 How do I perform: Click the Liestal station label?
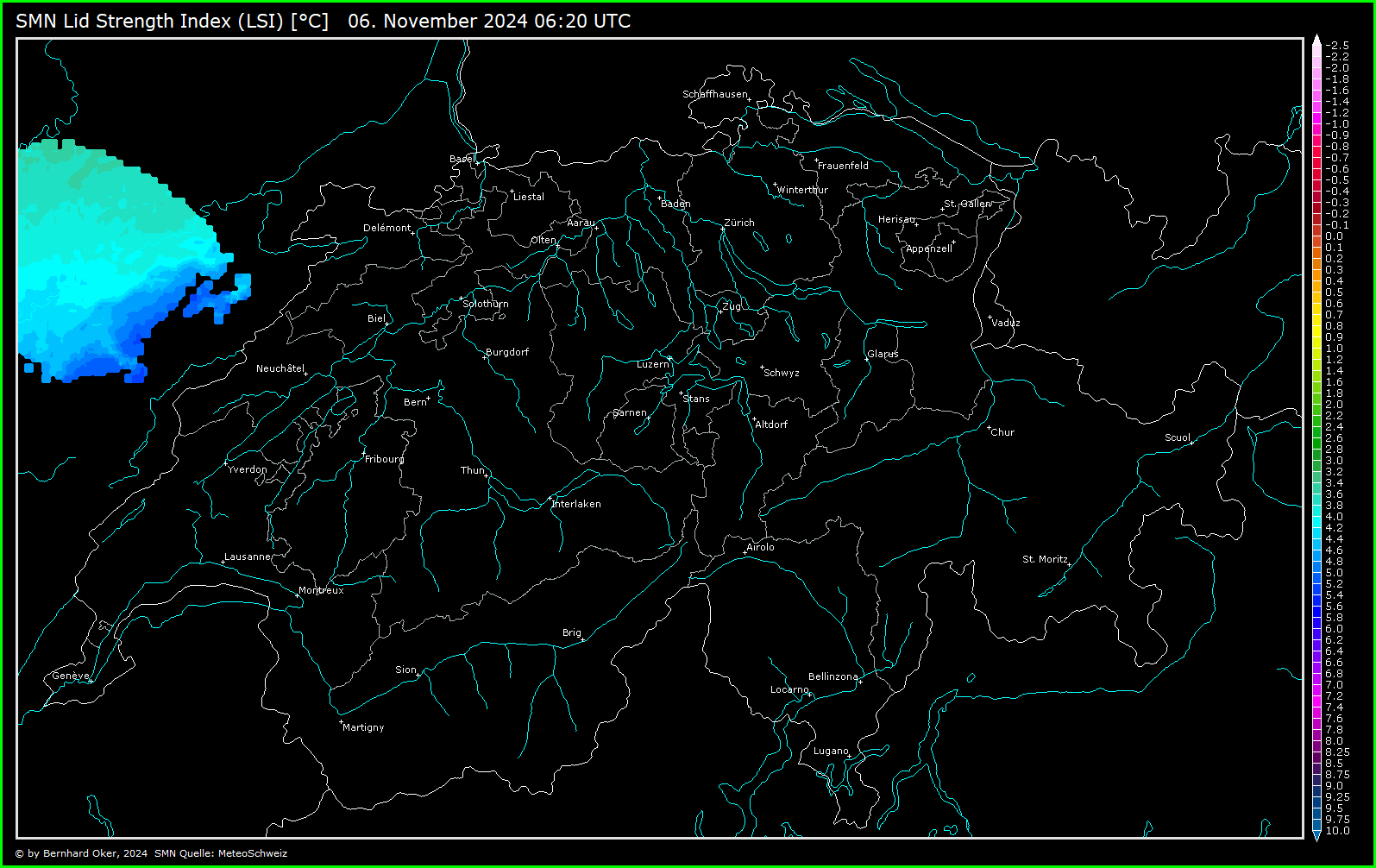[529, 197]
